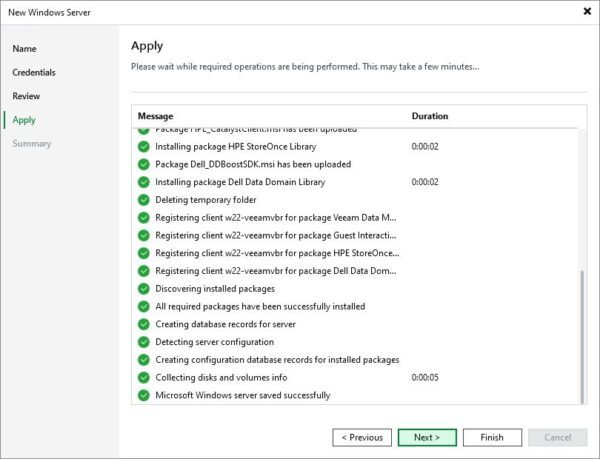Click the log list vertical scrollbar thumb
This screenshot has height=459, width=600.
coord(582,337)
